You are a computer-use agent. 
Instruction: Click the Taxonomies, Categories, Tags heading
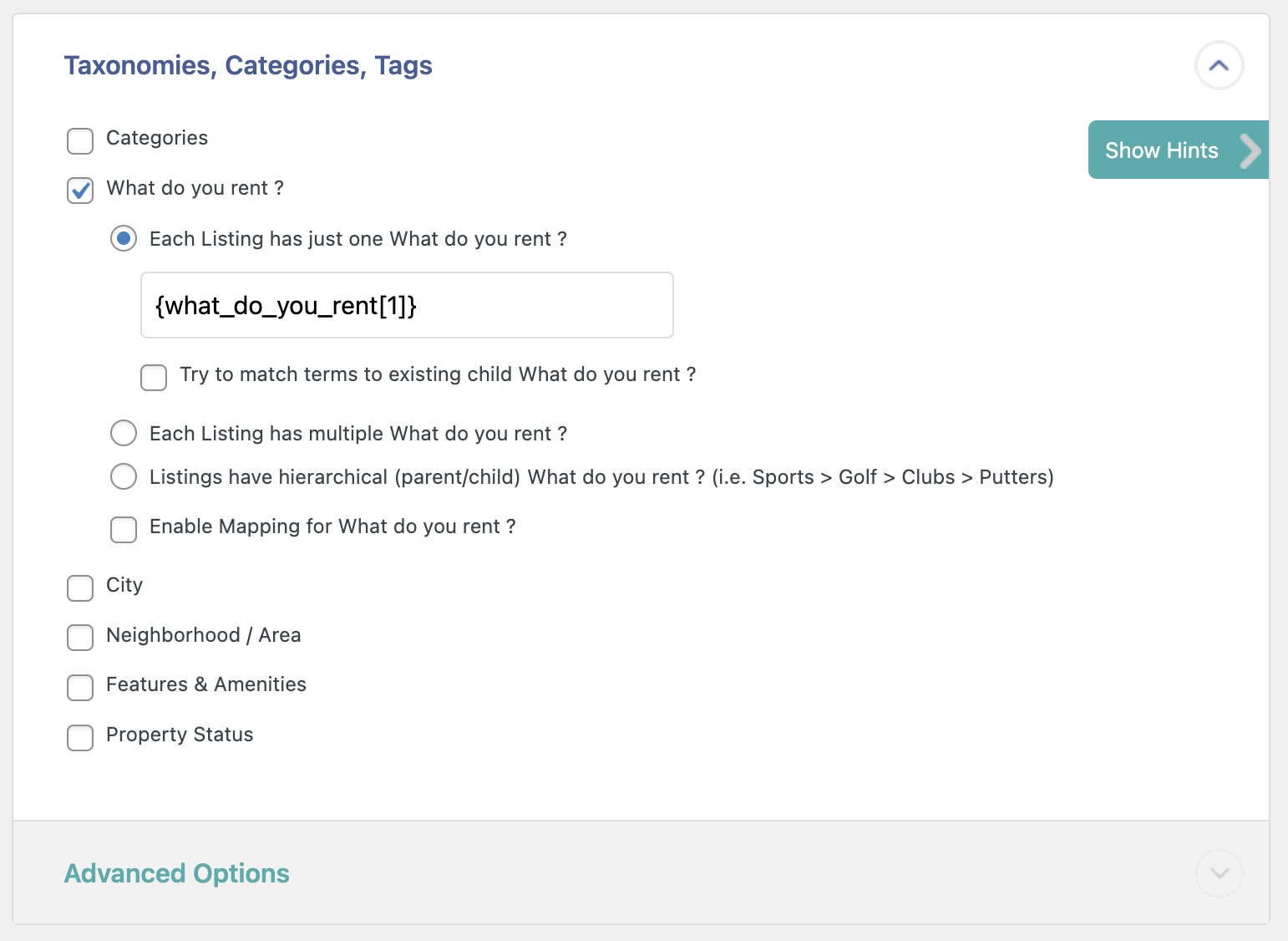(248, 65)
